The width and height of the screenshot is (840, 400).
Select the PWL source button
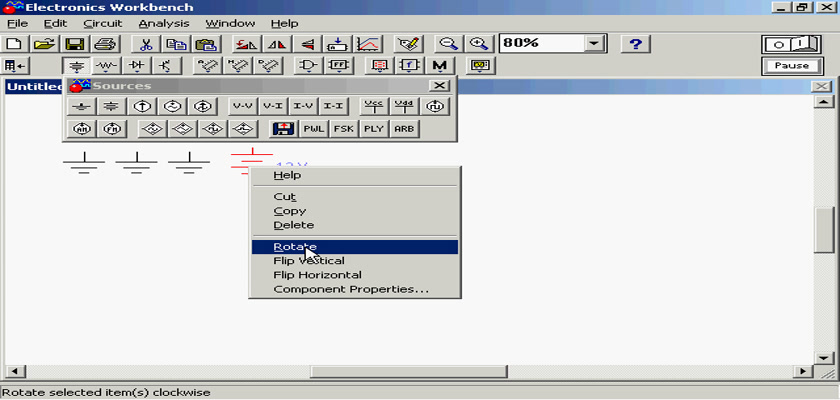314,129
